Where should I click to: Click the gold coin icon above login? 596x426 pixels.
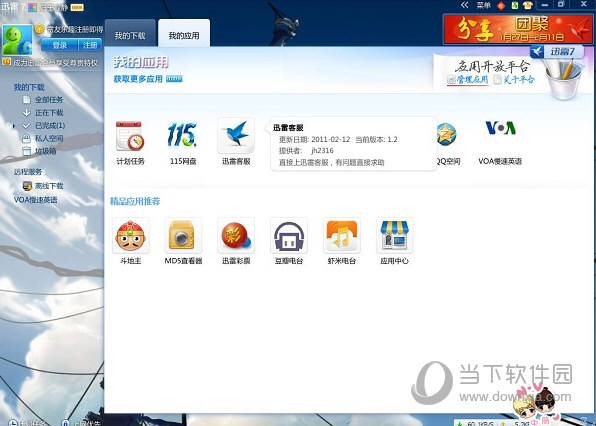point(39,29)
